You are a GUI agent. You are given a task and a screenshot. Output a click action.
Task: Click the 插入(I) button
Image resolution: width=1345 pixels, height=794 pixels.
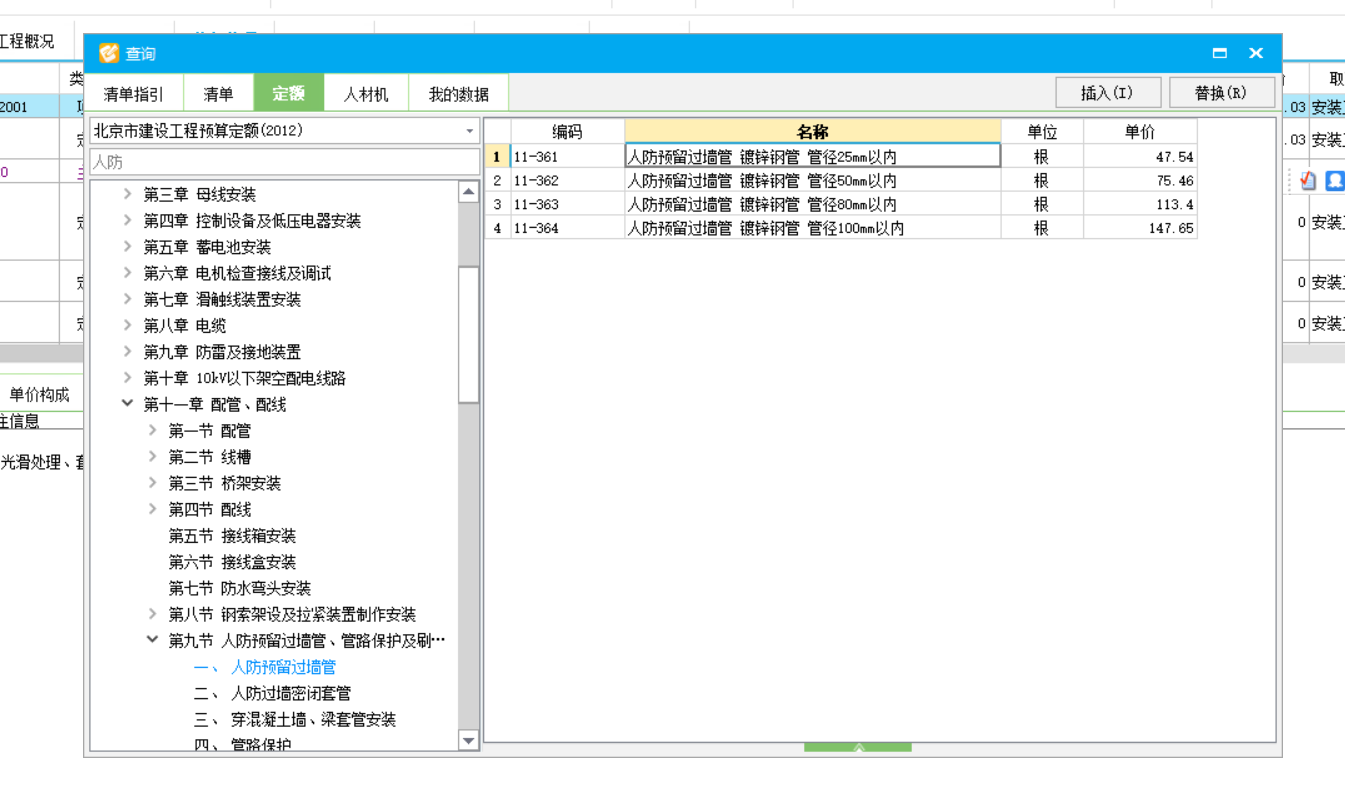click(x=1108, y=92)
